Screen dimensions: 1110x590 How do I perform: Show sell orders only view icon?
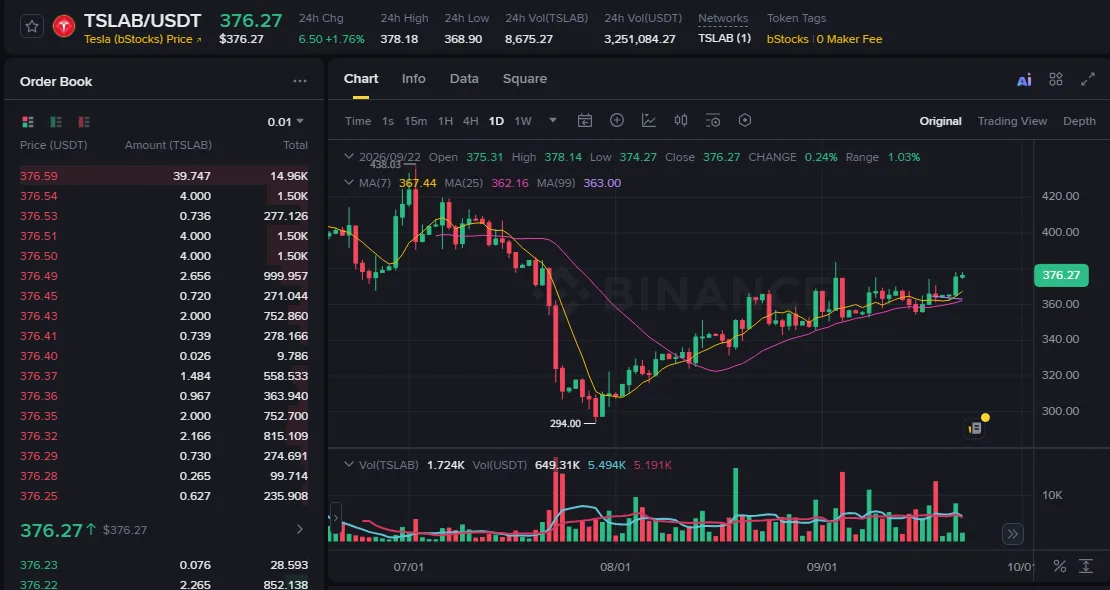click(84, 122)
